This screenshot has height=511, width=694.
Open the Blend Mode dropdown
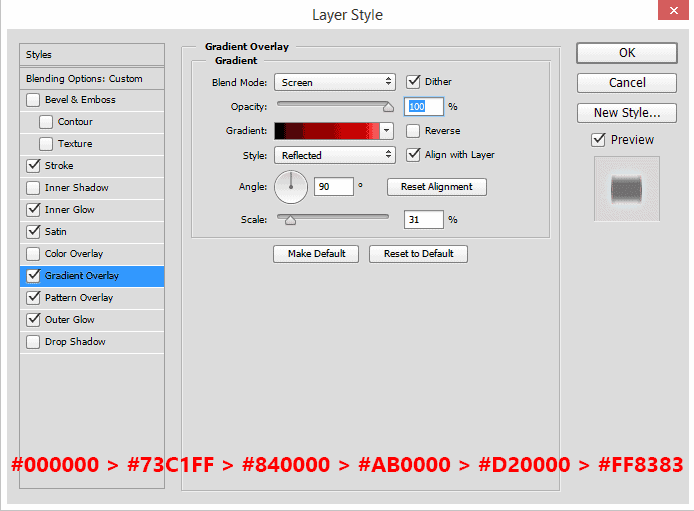click(x=334, y=82)
